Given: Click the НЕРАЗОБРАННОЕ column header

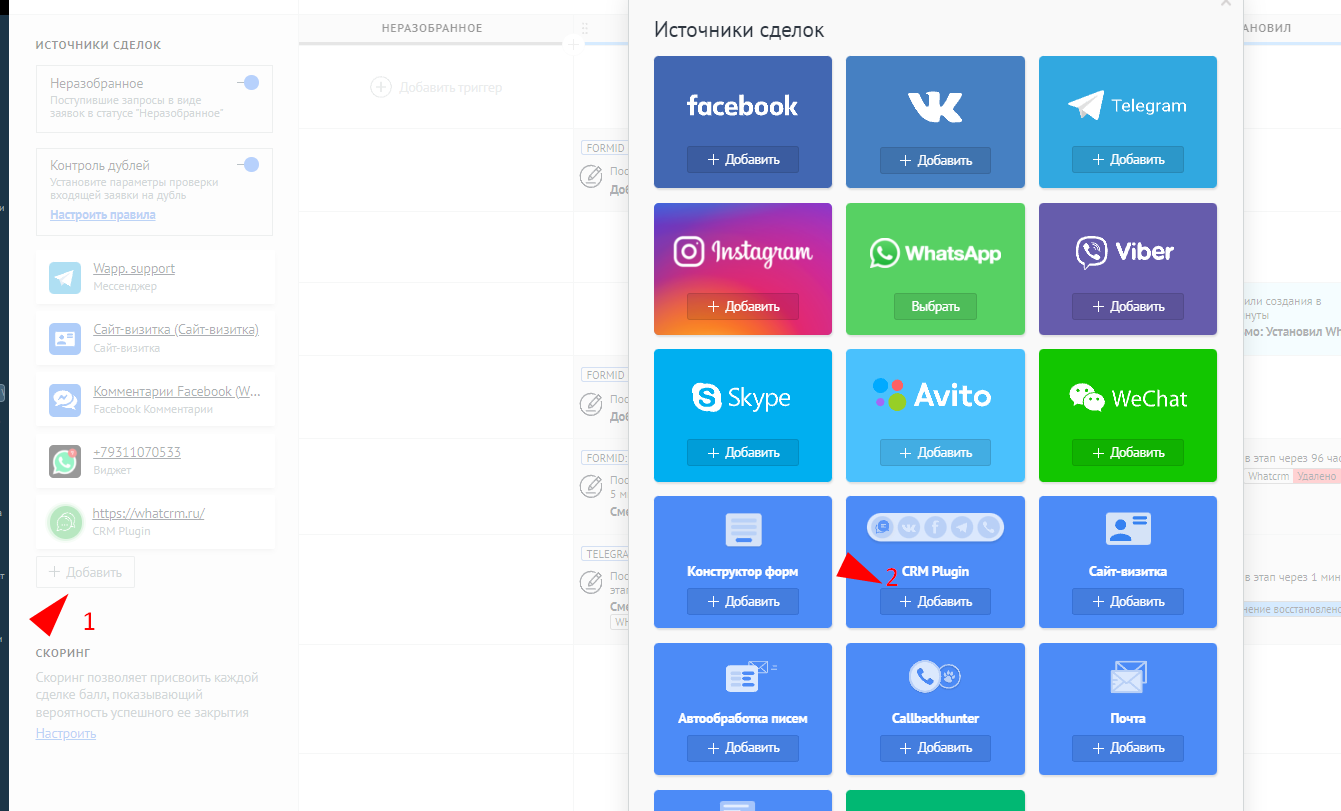Looking at the screenshot, I should pos(432,28).
